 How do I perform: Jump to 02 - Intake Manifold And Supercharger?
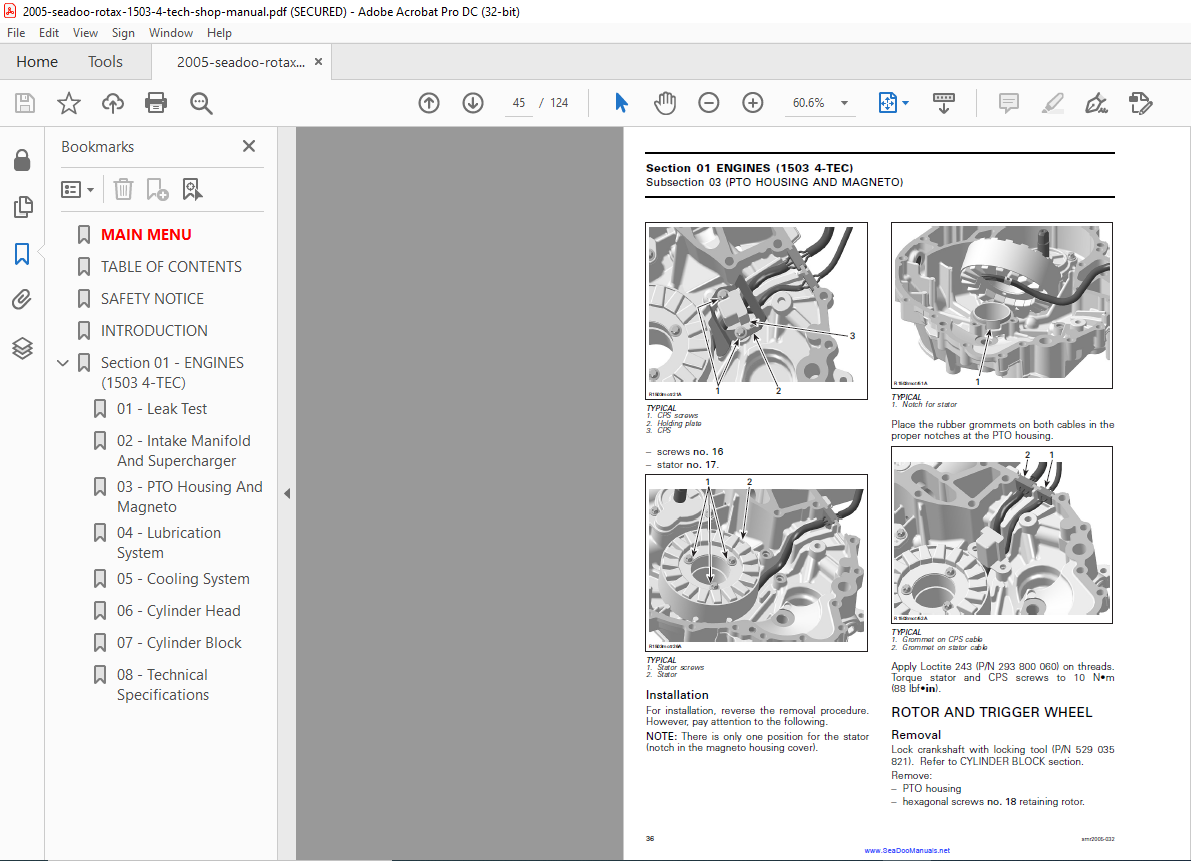click(183, 451)
